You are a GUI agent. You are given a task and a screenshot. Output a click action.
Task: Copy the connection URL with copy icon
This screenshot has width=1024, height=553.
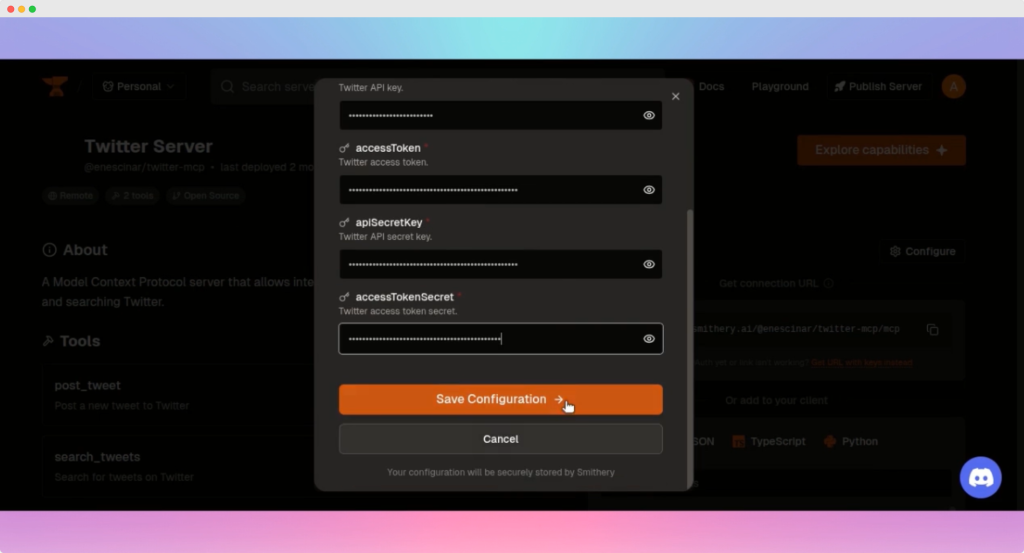(x=932, y=330)
